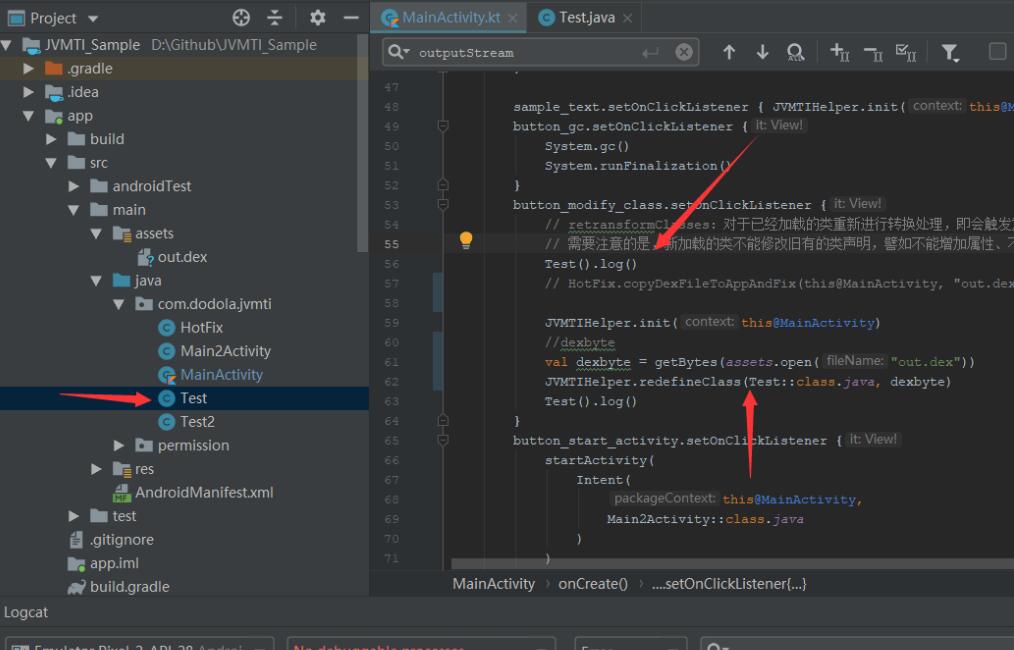
Task: Open the Logcat tool window title
Action: pos(26,612)
